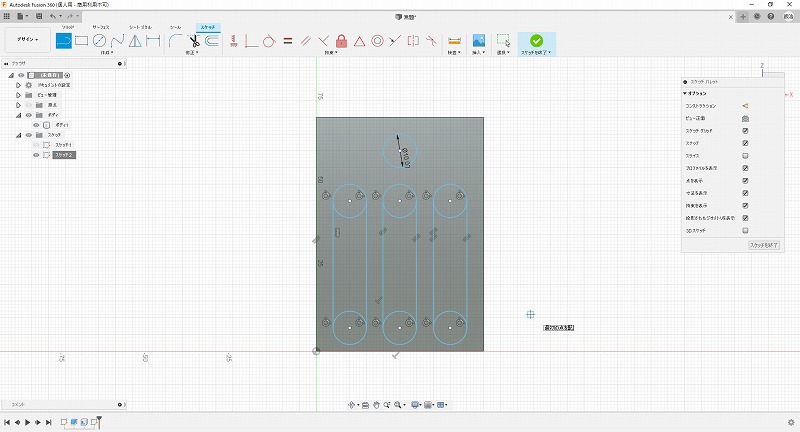Select the Rectangle sketch tool
This screenshot has width=800, height=432.
point(81,41)
